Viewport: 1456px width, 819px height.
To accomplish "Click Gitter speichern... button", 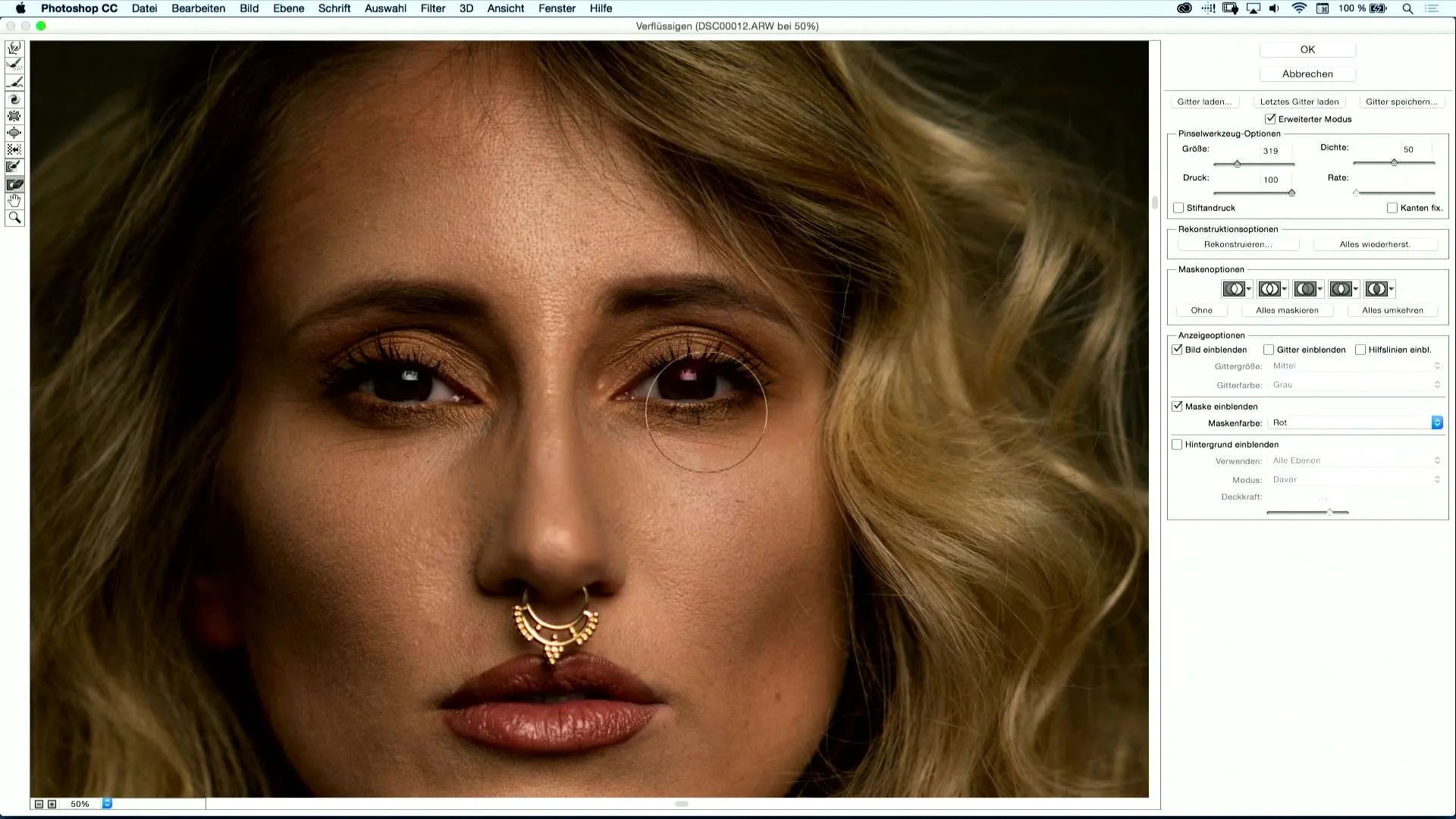I will pos(1401,102).
